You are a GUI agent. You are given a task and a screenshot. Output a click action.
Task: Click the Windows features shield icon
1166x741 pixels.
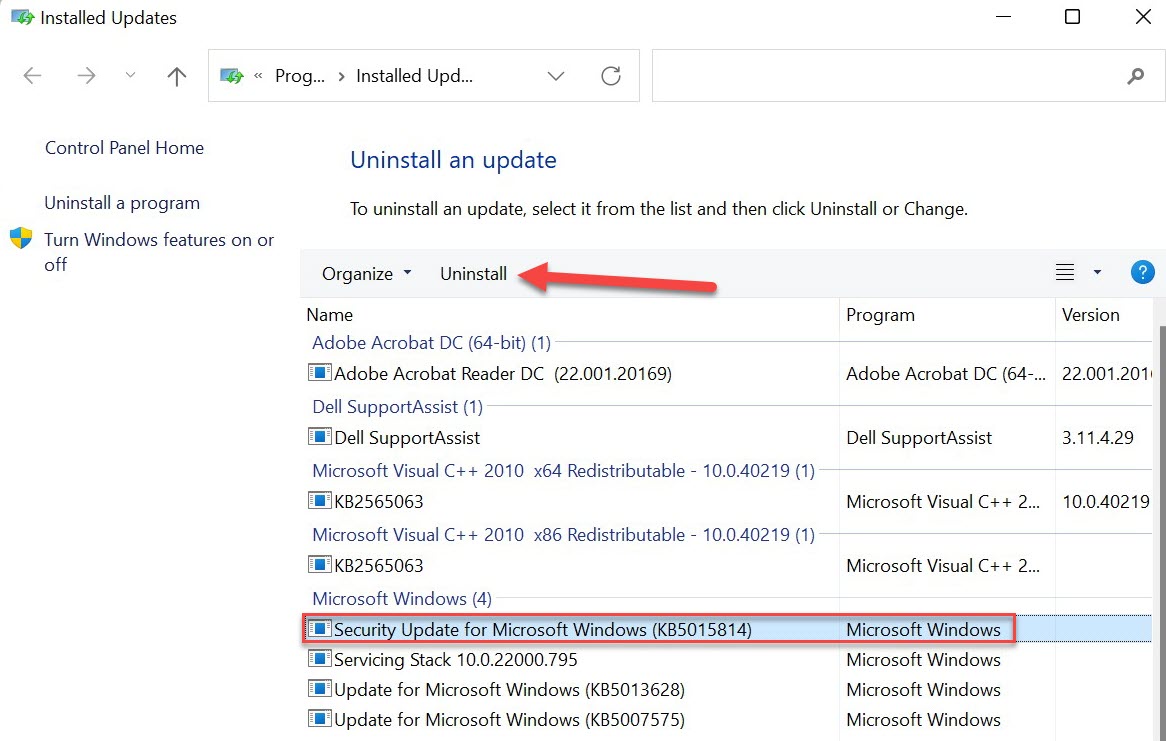(x=21, y=239)
